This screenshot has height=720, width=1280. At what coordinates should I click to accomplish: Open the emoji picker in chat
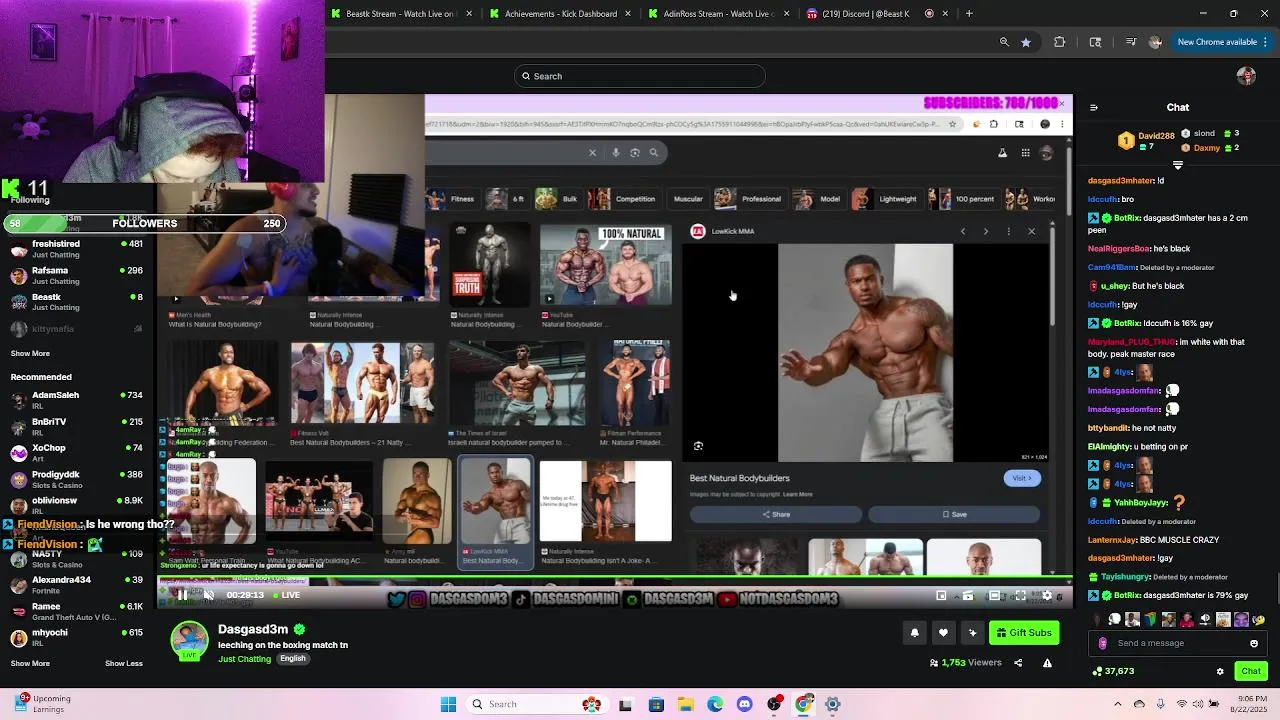point(1254,643)
